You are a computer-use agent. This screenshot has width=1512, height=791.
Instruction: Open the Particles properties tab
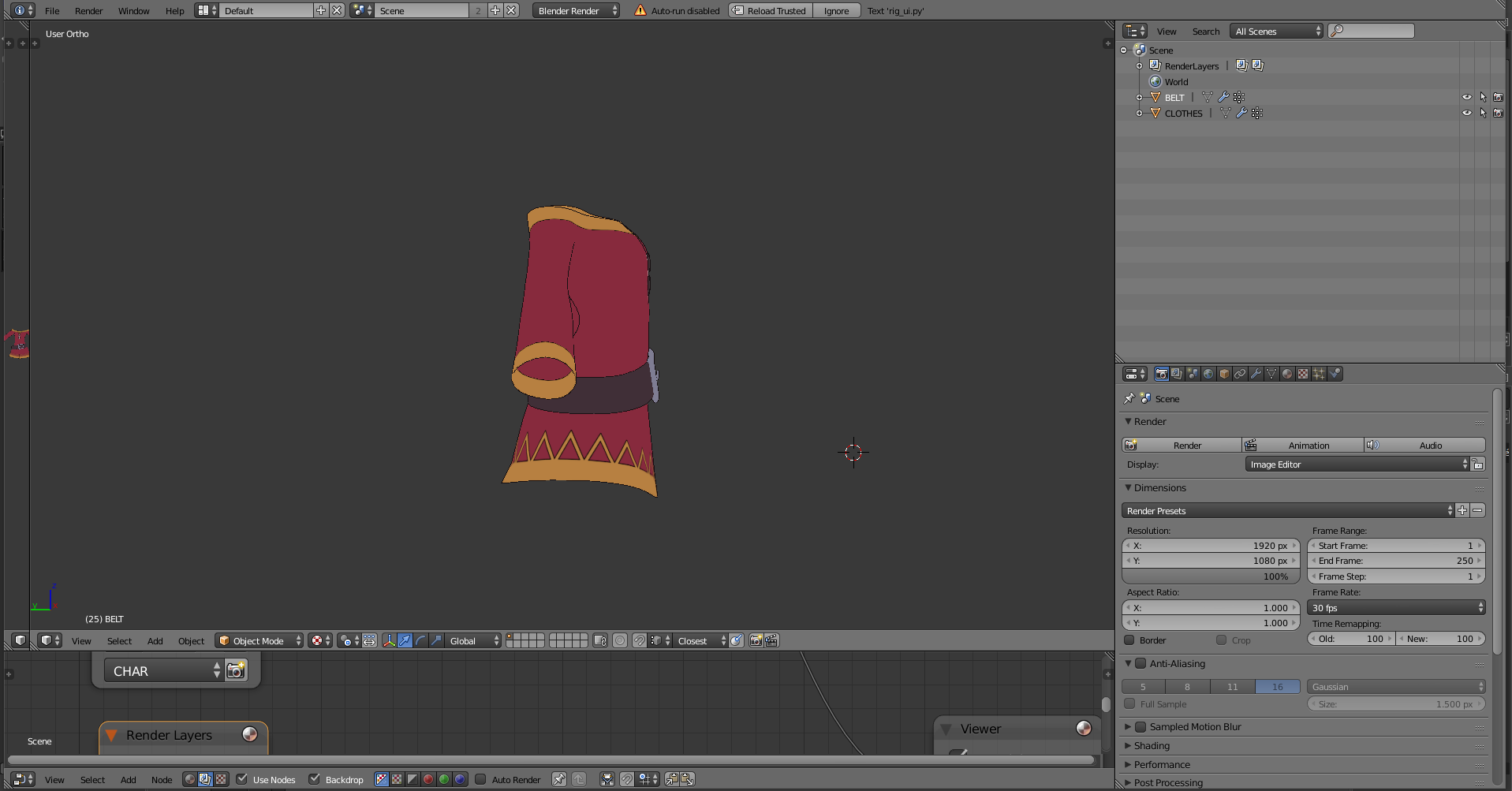click(x=1319, y=374)
